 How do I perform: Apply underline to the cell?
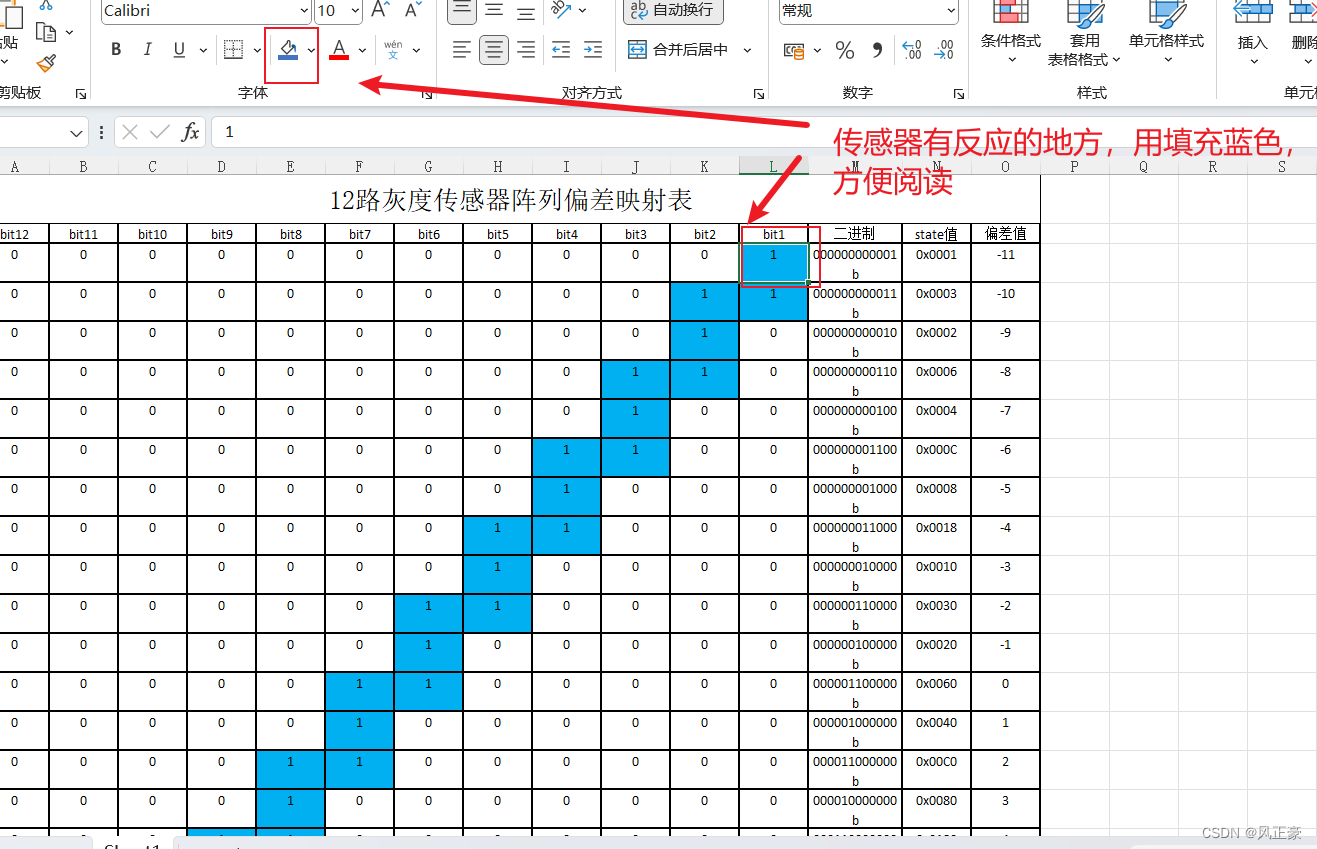coord(179,50)
